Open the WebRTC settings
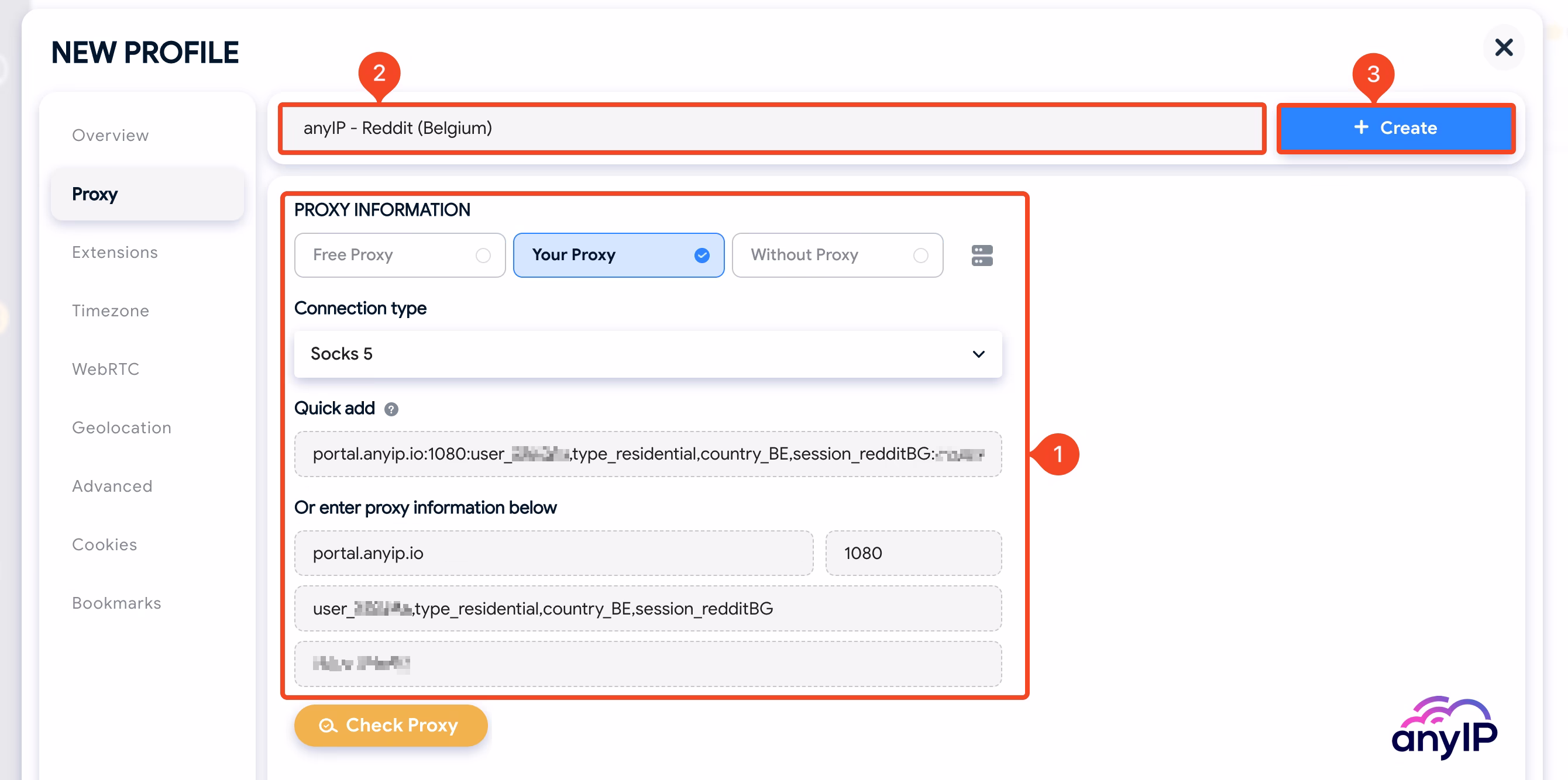Image resolution: width=1568 pixels, height=780 pixels. [106, 369]
